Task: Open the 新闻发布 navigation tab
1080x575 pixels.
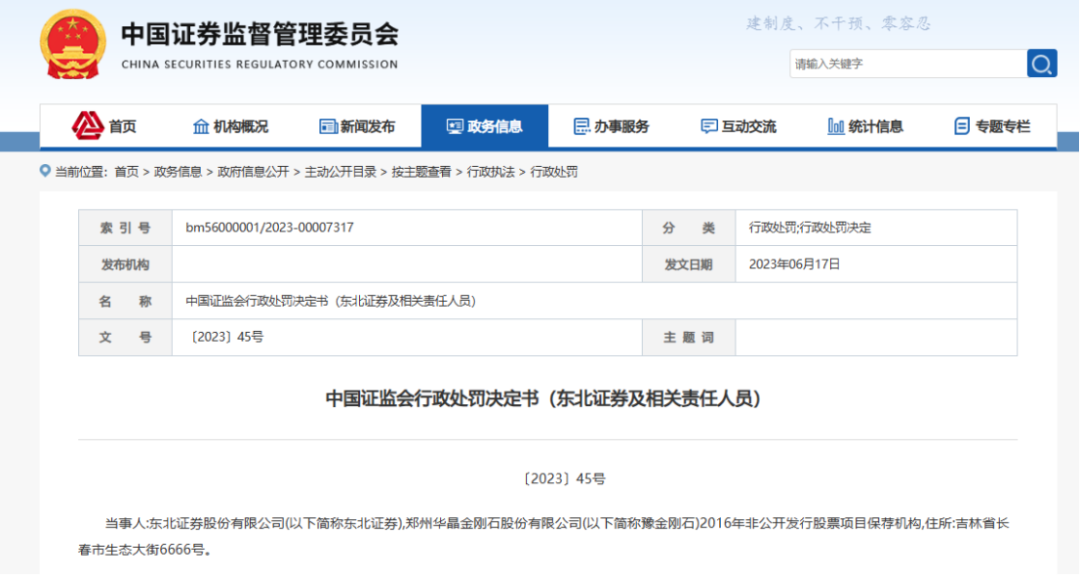Action: point(357,127)
